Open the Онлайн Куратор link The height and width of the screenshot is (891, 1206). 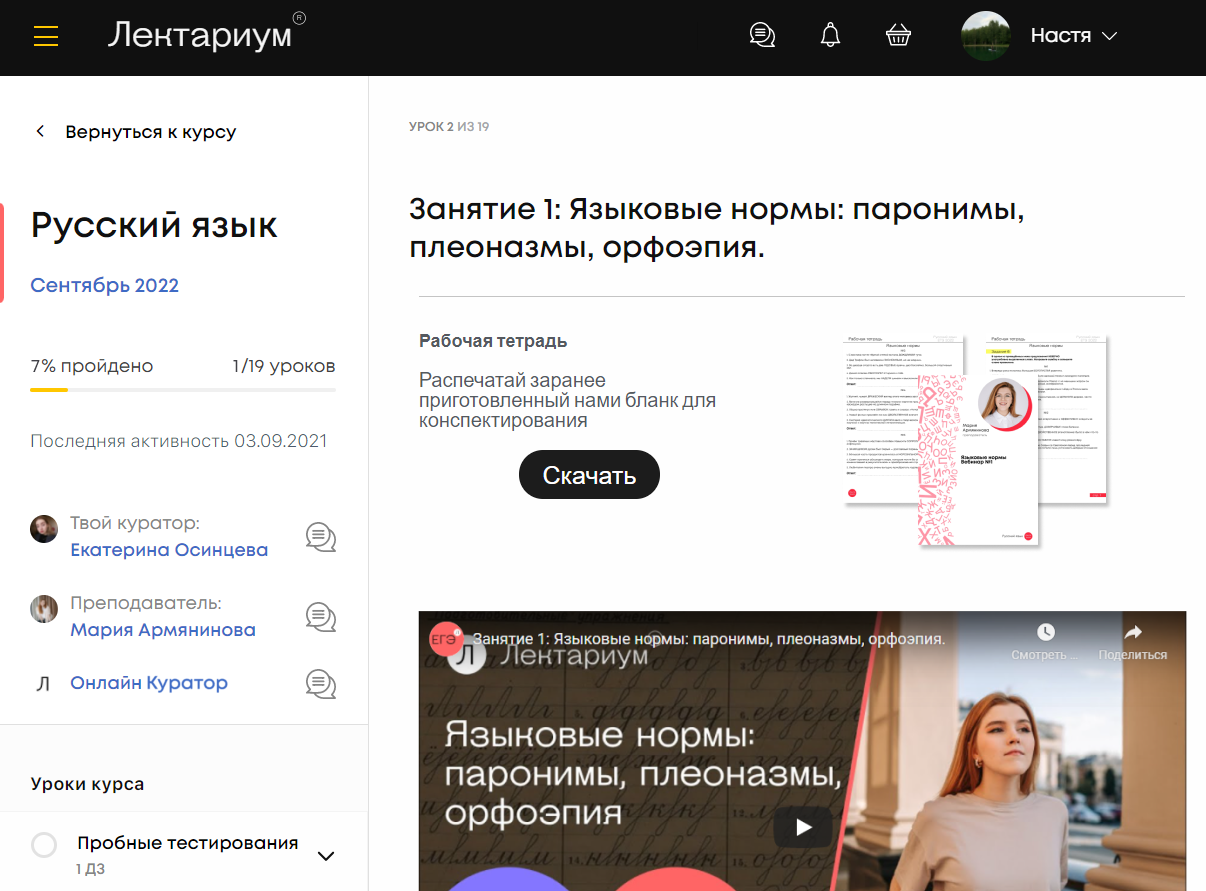(149, 683)
